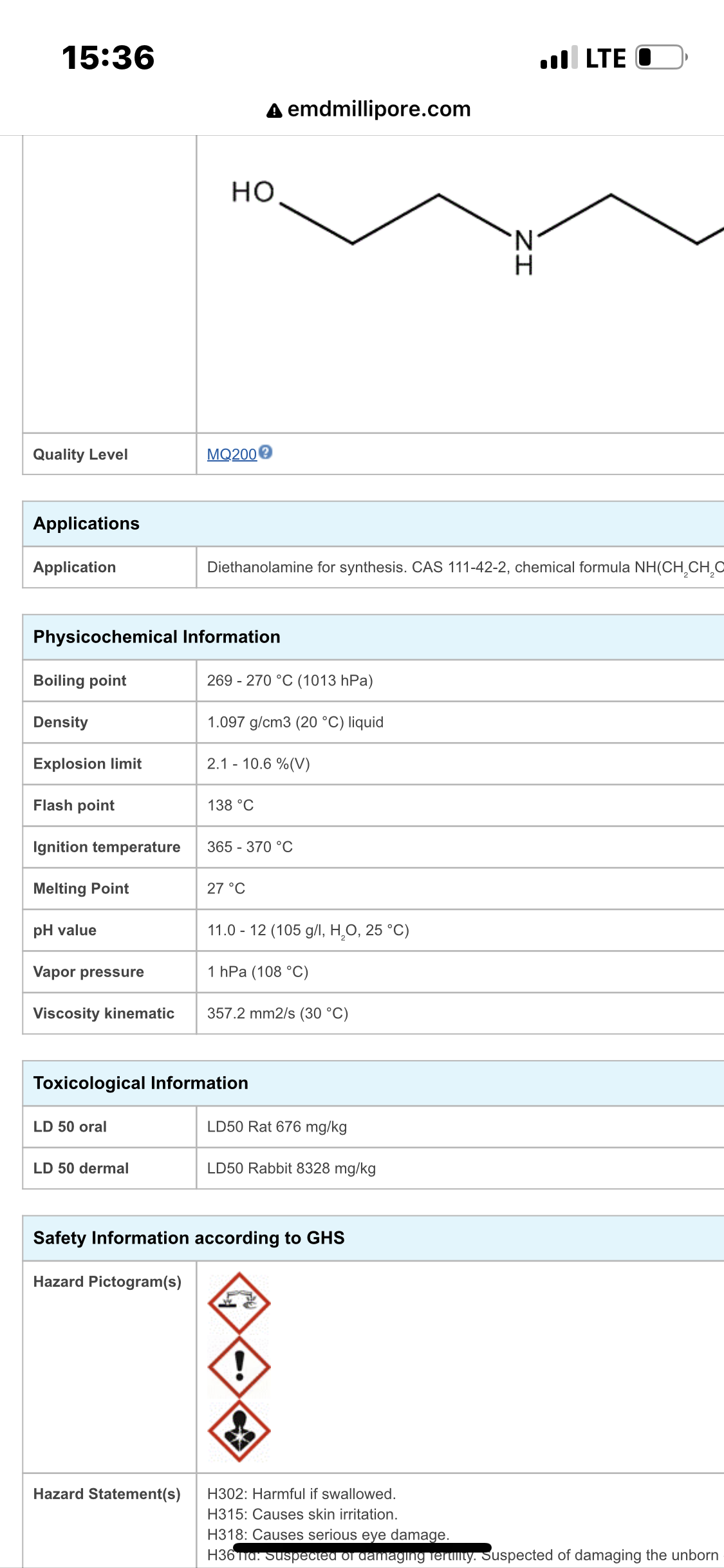Open the MQ200 quality level link
Screen dimensions: 724x1568
click(232, 454)
